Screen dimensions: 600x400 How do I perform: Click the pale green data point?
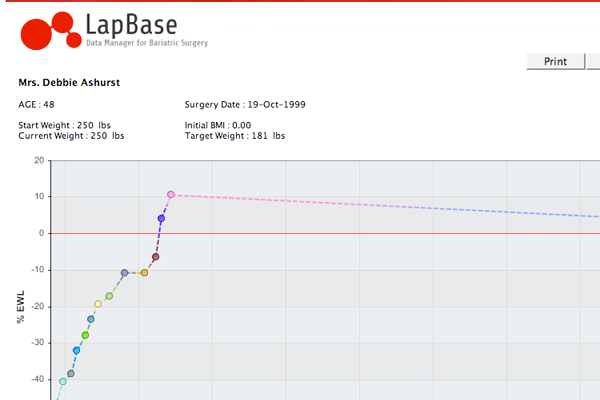tap(109, 296)
